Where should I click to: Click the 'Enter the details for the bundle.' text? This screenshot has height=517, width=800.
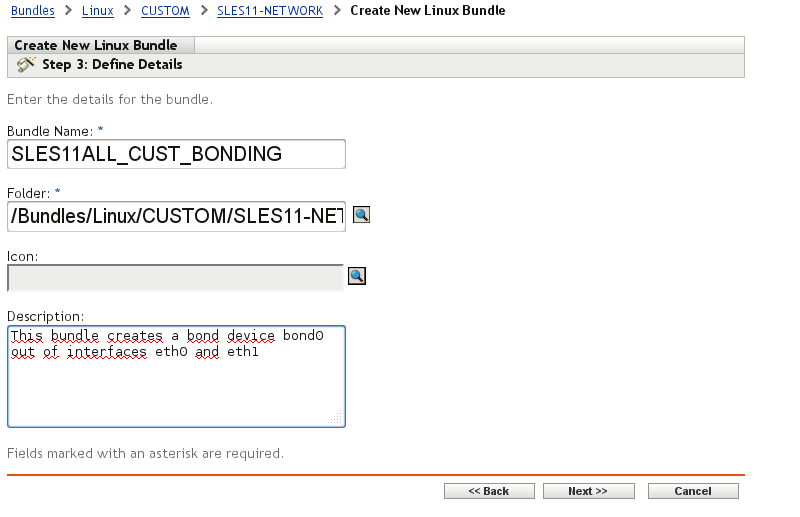(110, 99)
